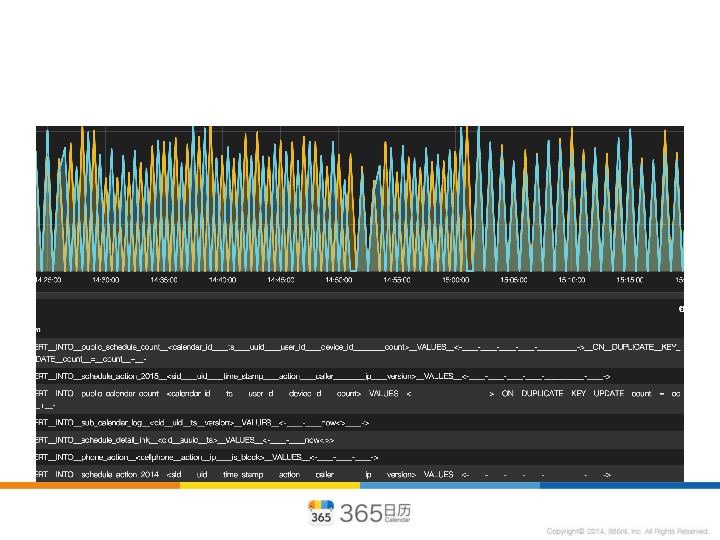Click the 14:50:00 time axis label
The width and height of the screenshot is (720, 540).
[x=339, y=280]
